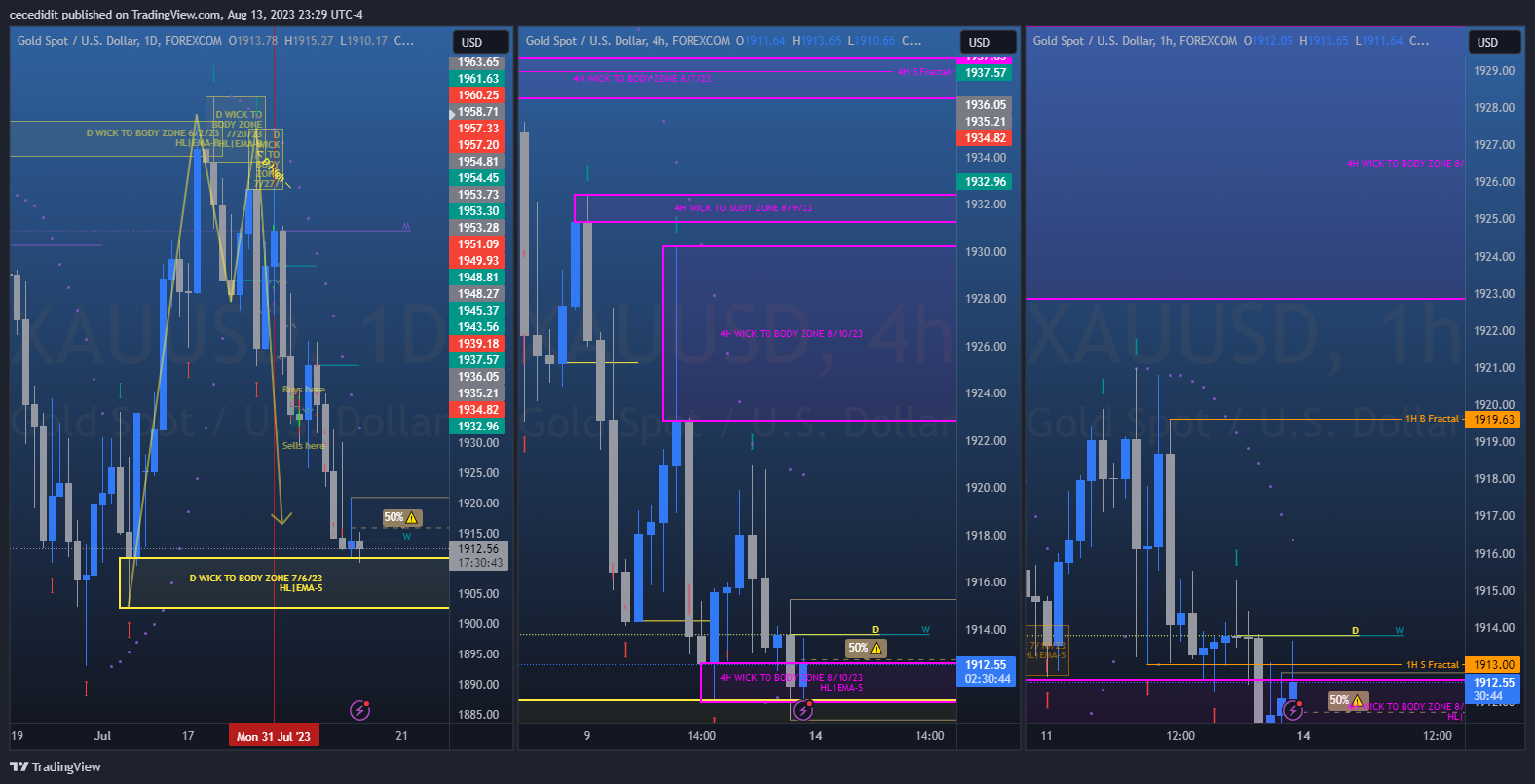Screen dimensions: 1535x784
Task: Click the red 1951.09 price tag
Action: pos(479,244)
